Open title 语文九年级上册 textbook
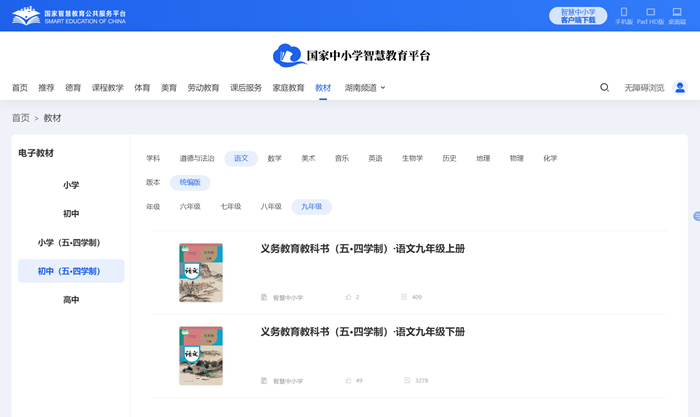The height and width of the screenshot is (417, 700). [362, 249]
